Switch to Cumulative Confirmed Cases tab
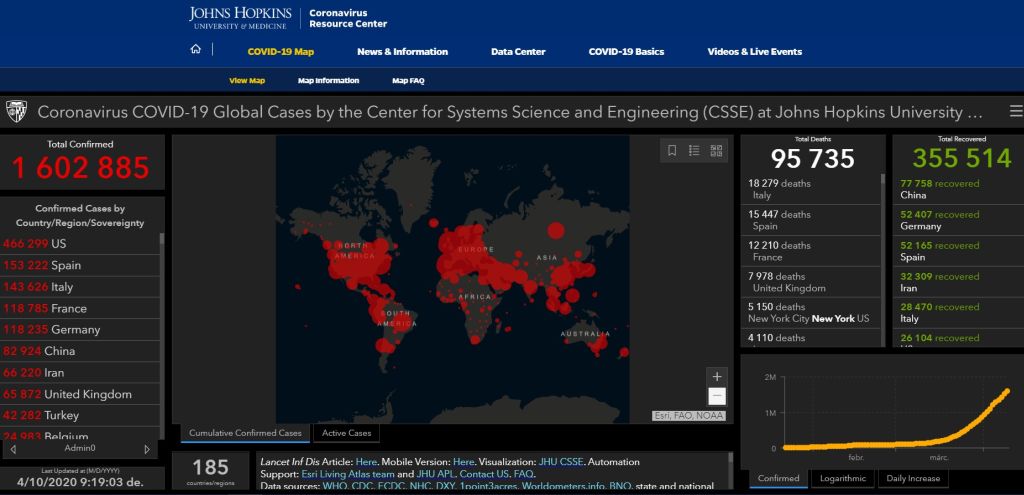The image size is (1024, 495). coord(246,433)
